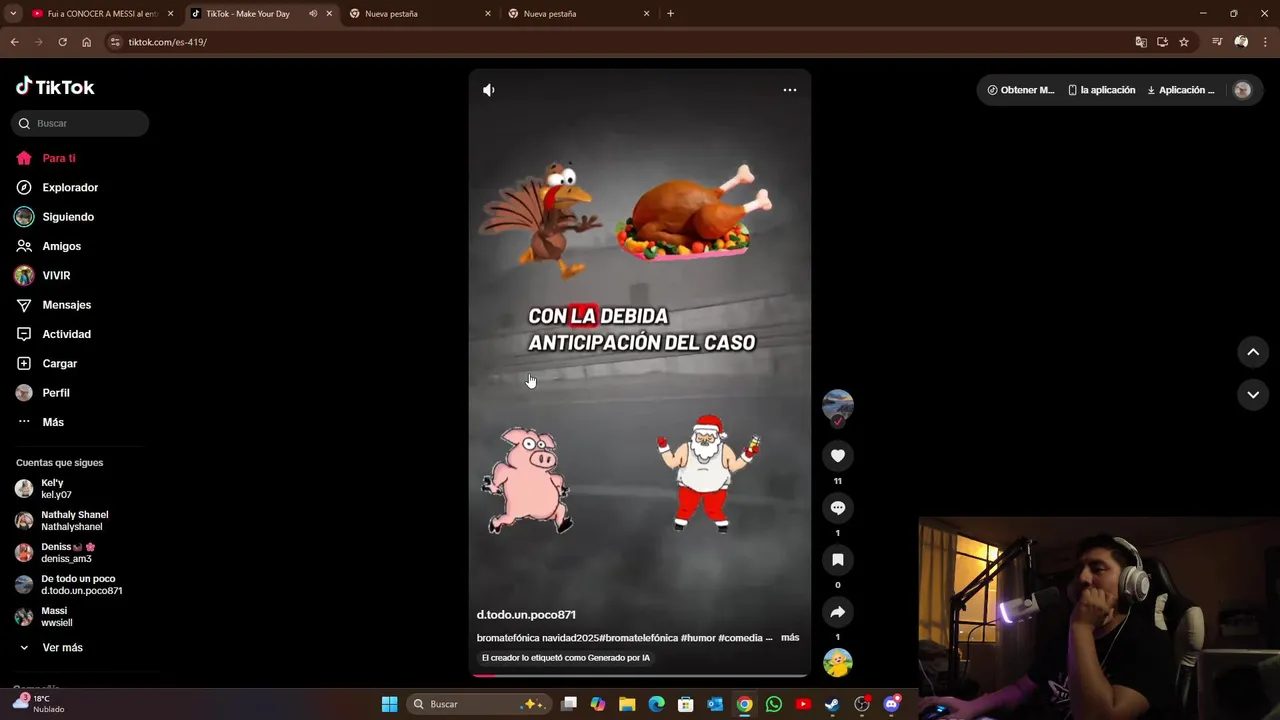Viewport: 1280px width, 720px height.
Task: Click the AI-generated label notice
Action: pos(566,658)
